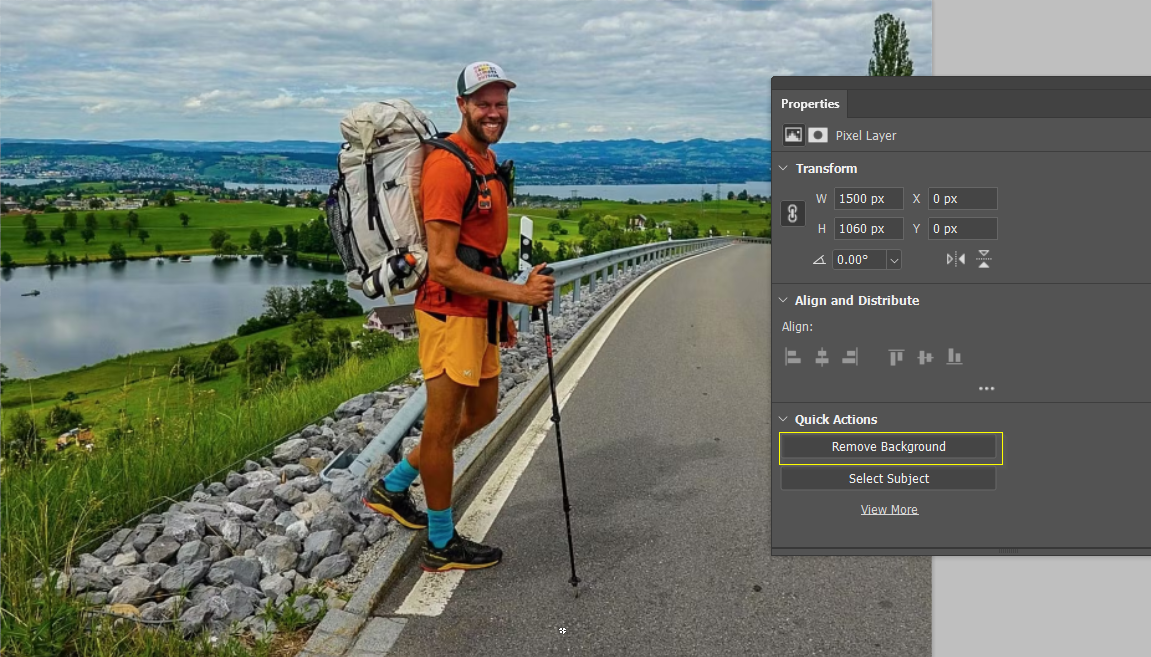Toggle the link between width and height
Image resolution: width=1151 pixels, height=657 pixels.
(793, 213)
